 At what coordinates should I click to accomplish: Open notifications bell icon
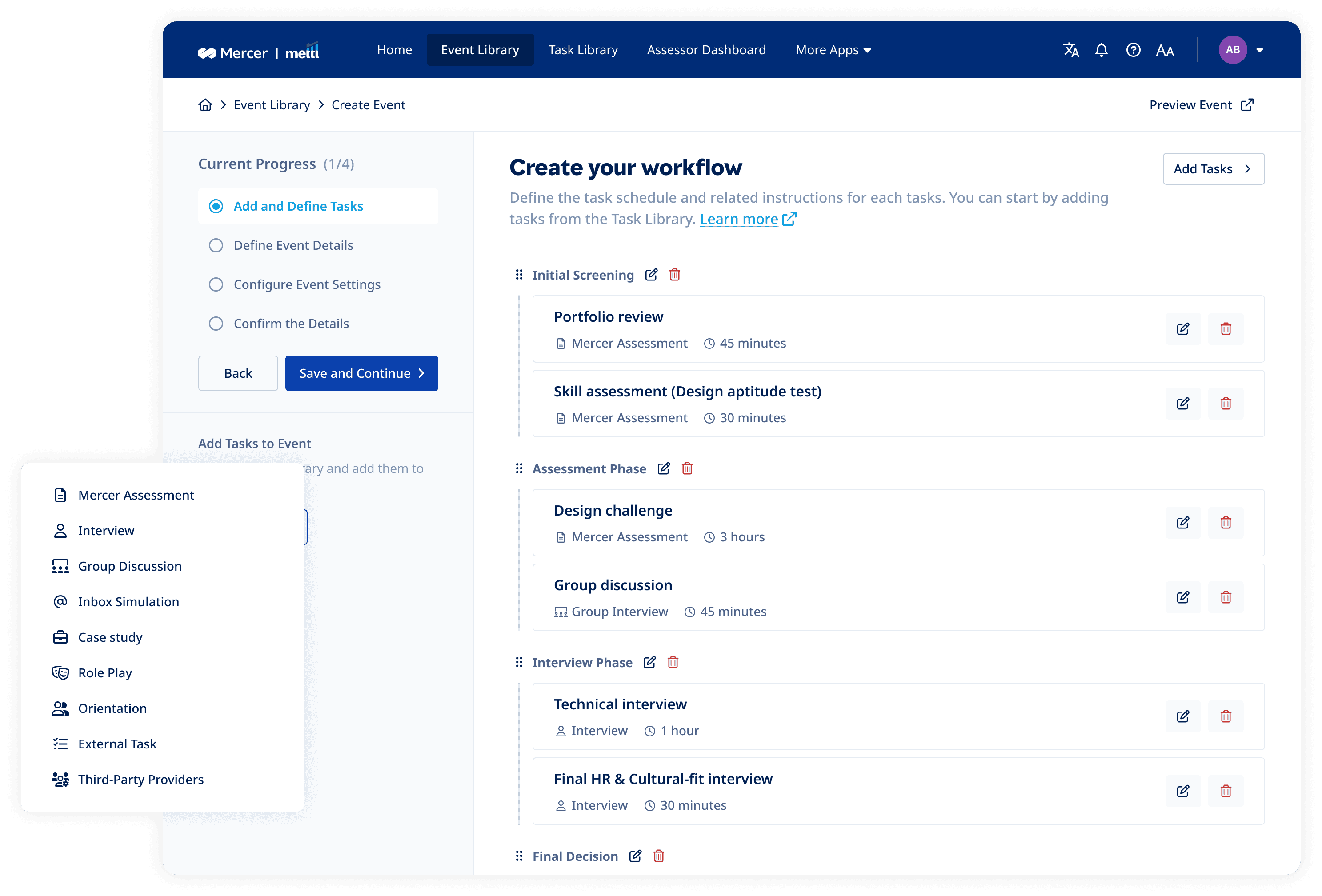(1101, 50)
